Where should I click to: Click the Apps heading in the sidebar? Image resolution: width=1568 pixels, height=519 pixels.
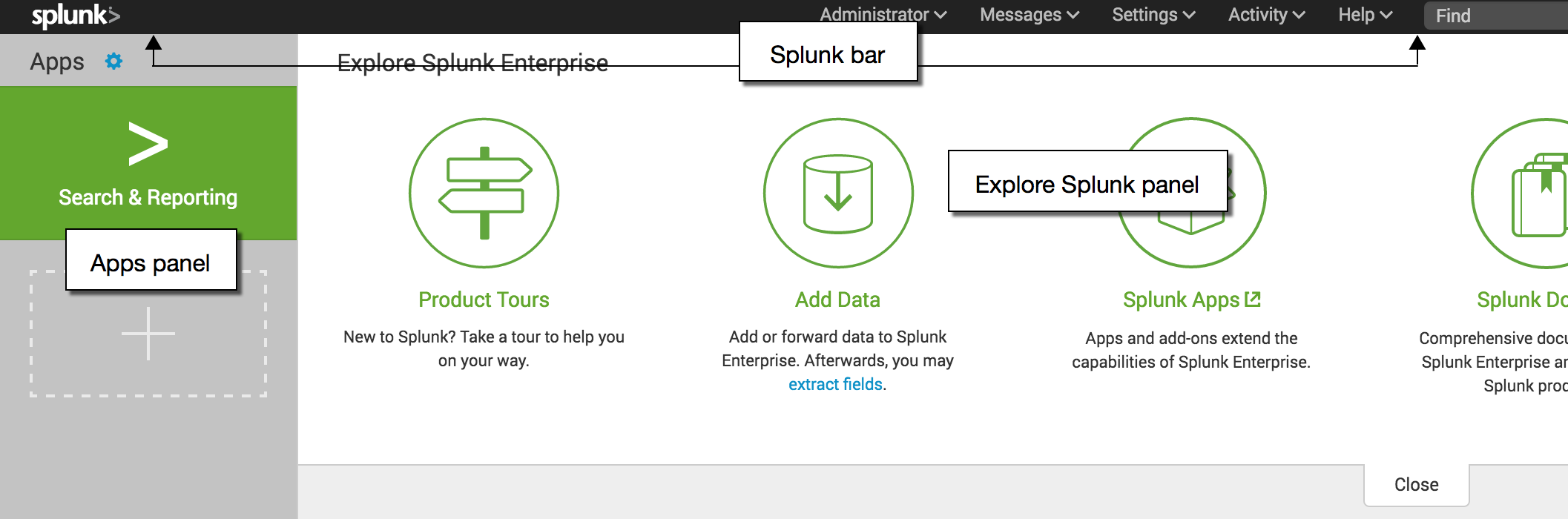pyautogui.click(x=57, y=62)
